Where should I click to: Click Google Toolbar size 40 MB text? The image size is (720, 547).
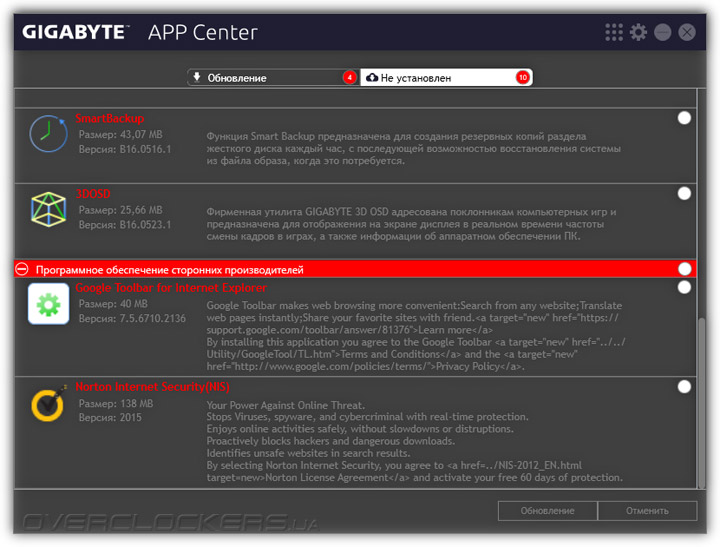[113, 304]
